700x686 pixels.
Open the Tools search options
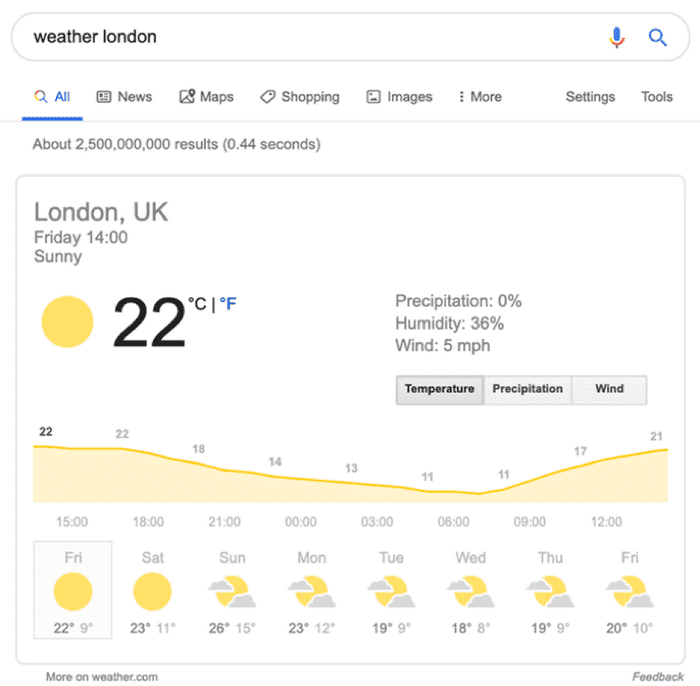[657, 97]
